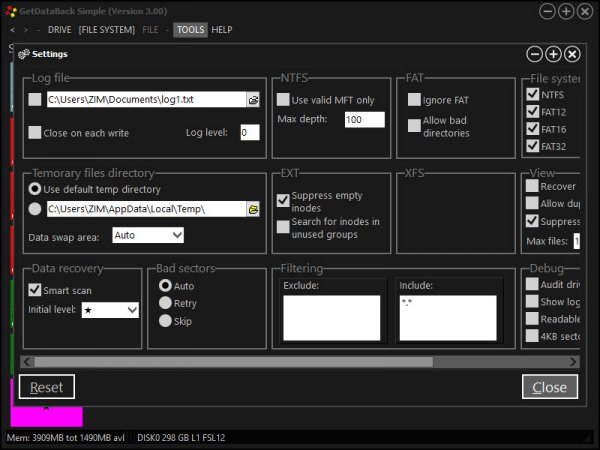Uncheck Suppress empty inodes
This screenshot has height=450, width=600.
click(x=283, y=200)
